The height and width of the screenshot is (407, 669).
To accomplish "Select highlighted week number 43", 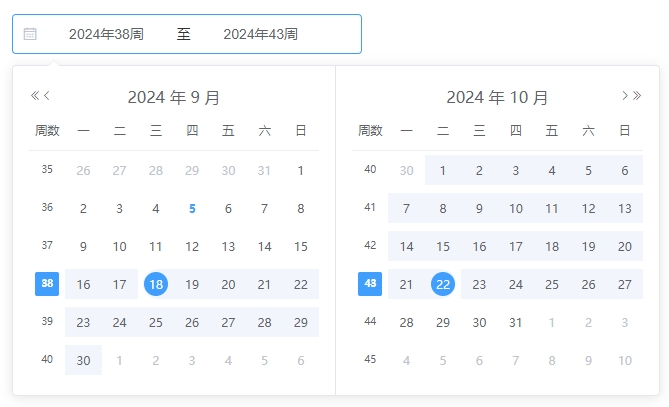I will click(x=370, y=284).
